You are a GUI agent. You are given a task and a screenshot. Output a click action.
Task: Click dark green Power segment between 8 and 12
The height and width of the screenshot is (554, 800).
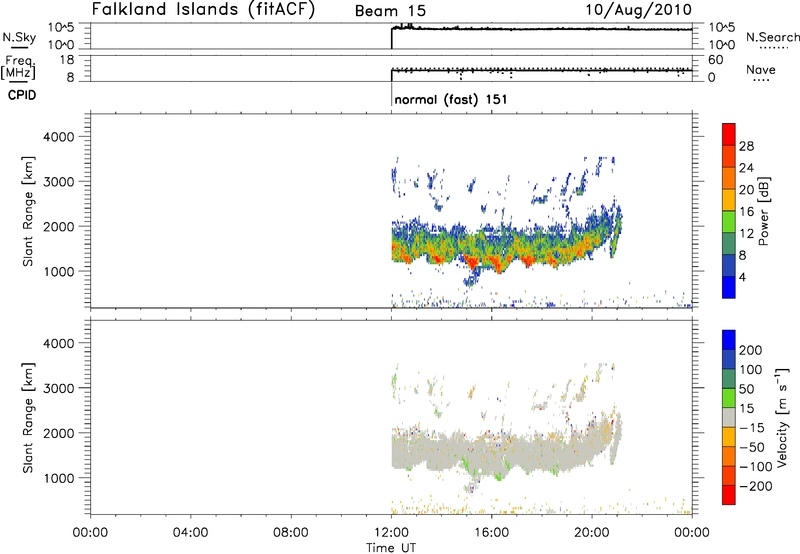729,244
